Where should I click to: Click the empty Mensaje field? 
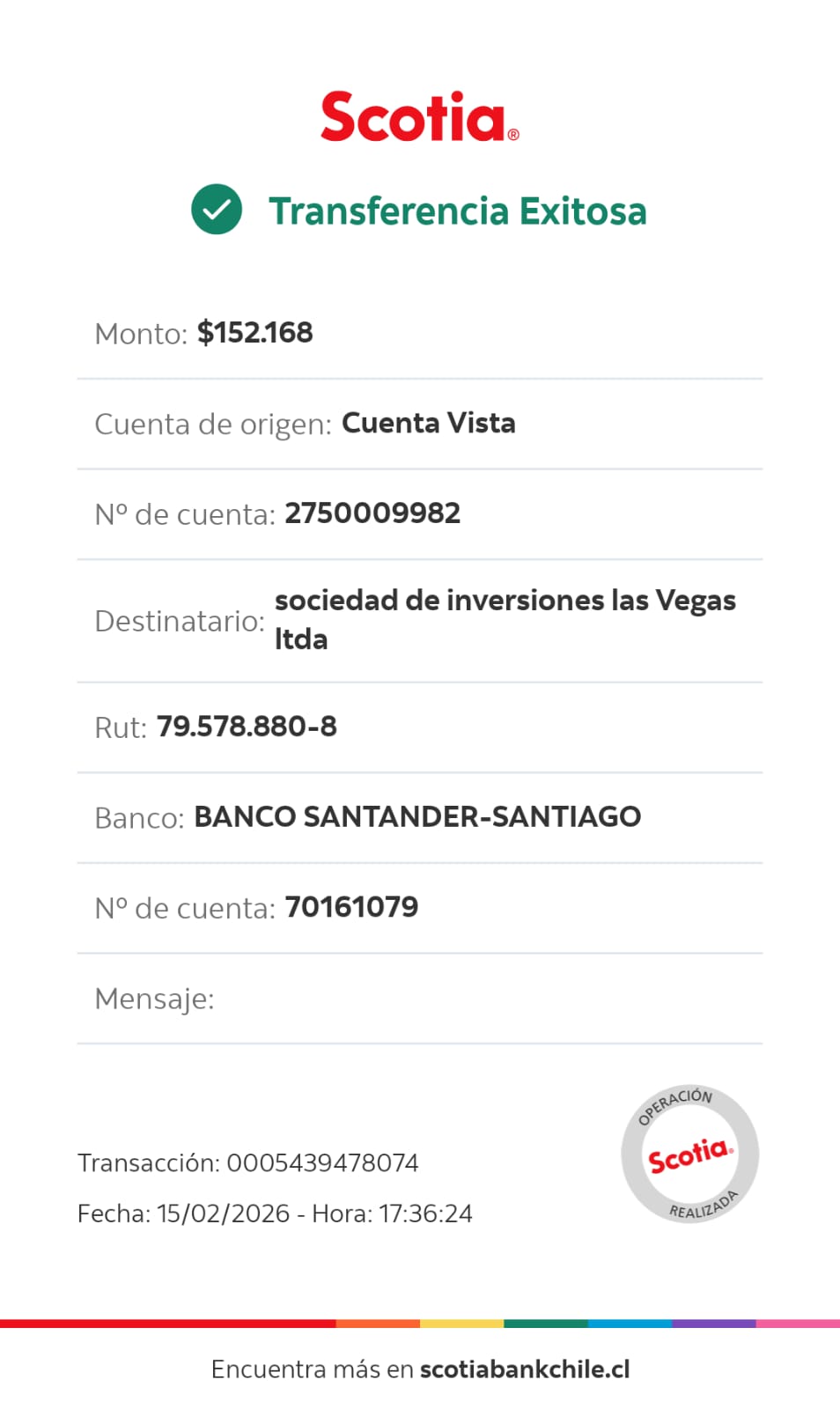pos(420,999)
